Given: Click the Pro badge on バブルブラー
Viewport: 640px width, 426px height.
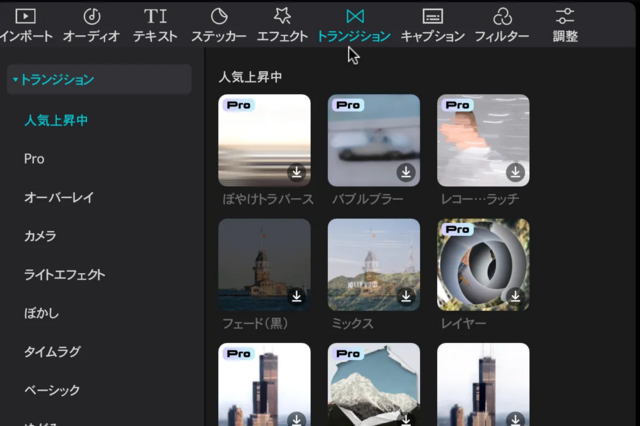Looking at the screenshot, I should 348,105.
